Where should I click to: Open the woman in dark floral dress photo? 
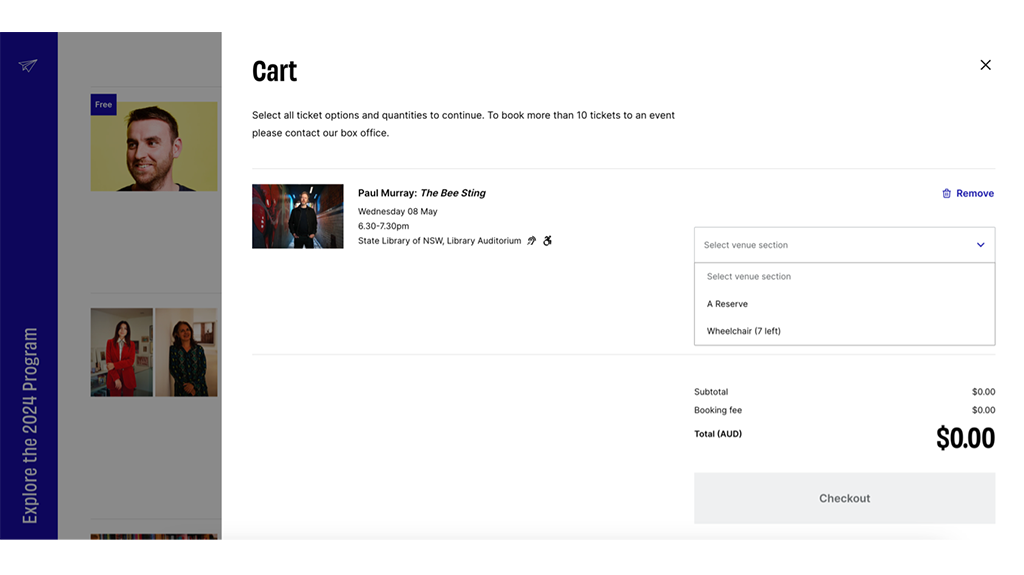click(186, 352)
